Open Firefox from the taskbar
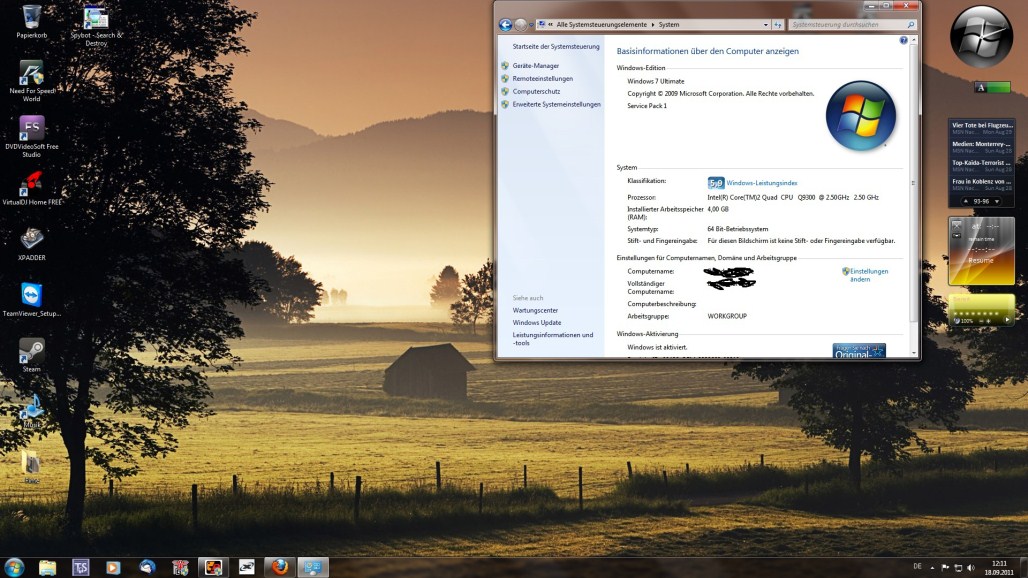The width and height of the screenshot is (1028, 578). (278, 567)
